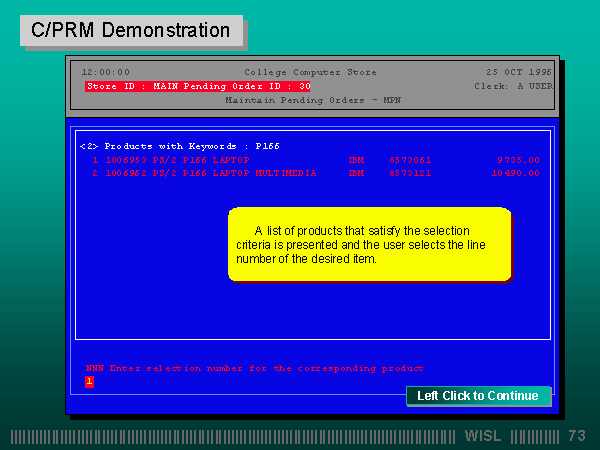This screenshot has height=450, width=600.
Task: Click the red Store ID highlighted bar
Action: [x=198, y=87]
